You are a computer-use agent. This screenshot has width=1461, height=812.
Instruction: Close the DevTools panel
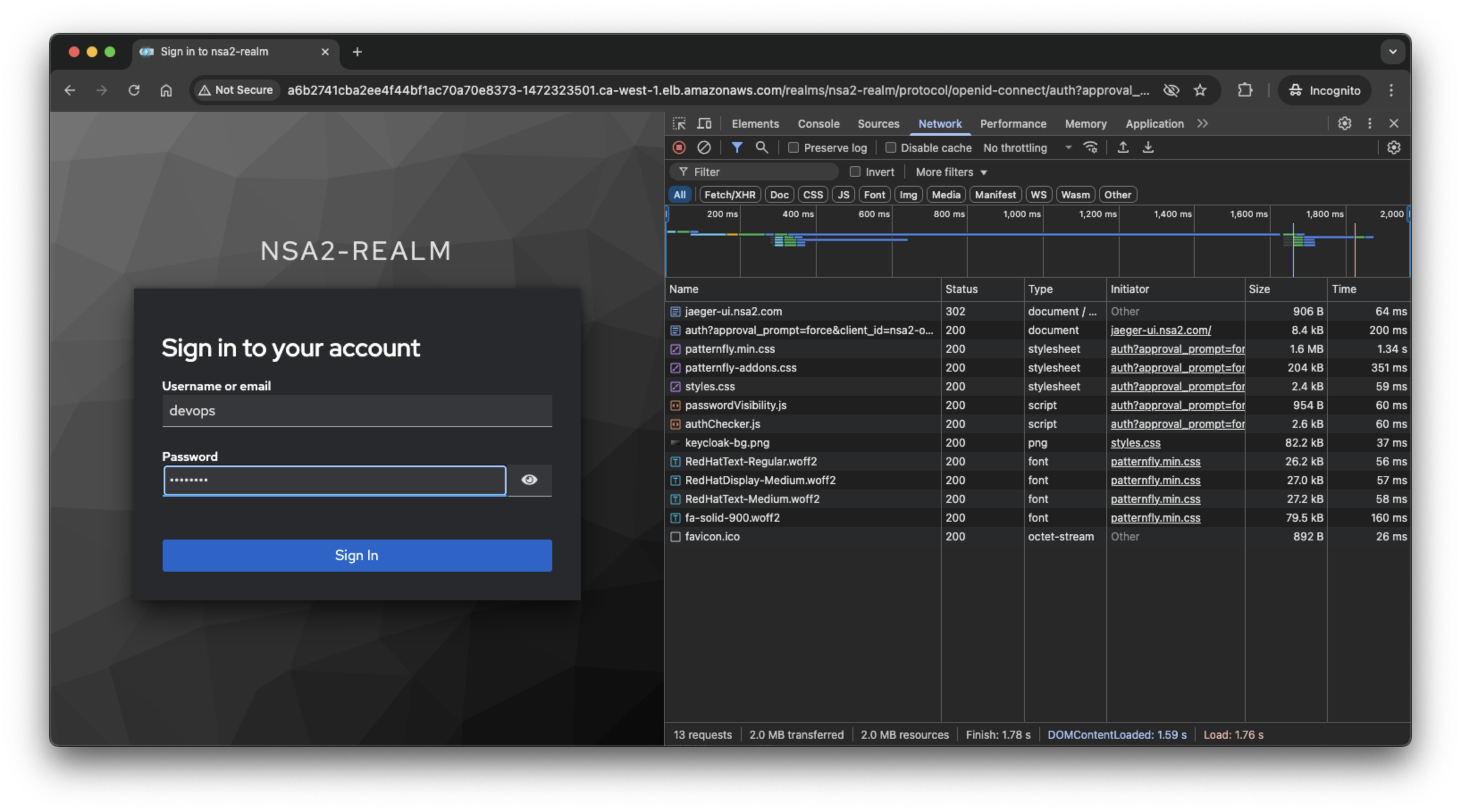[x=1394, y=124]
